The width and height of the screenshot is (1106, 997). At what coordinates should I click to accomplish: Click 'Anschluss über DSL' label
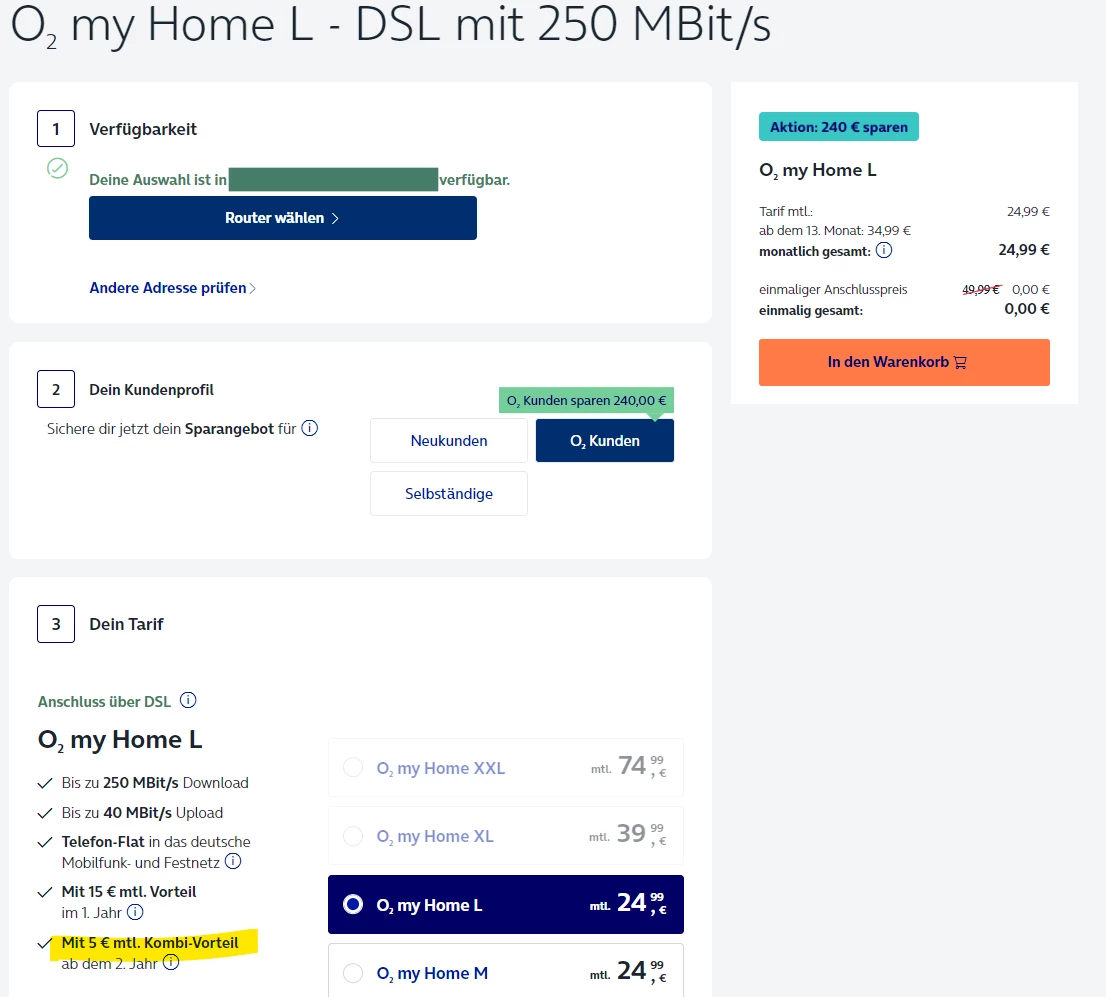click(x=104, y=701)
